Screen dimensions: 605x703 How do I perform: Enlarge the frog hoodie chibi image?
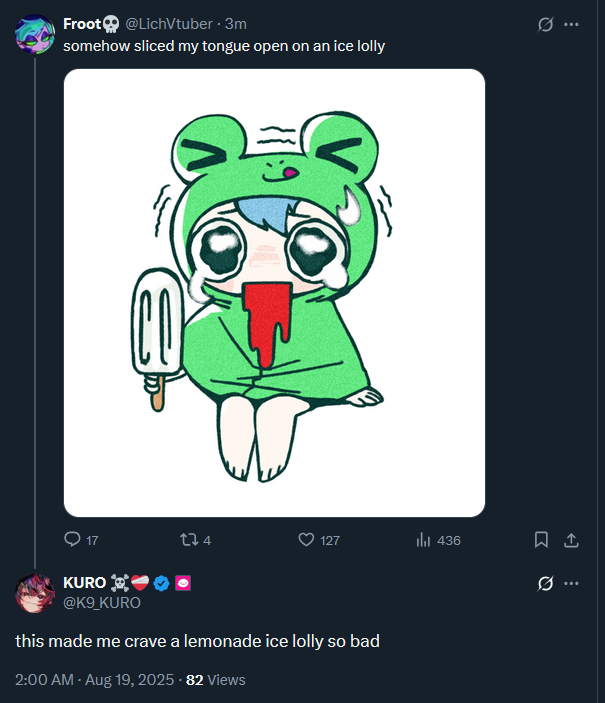click(274, 292)
